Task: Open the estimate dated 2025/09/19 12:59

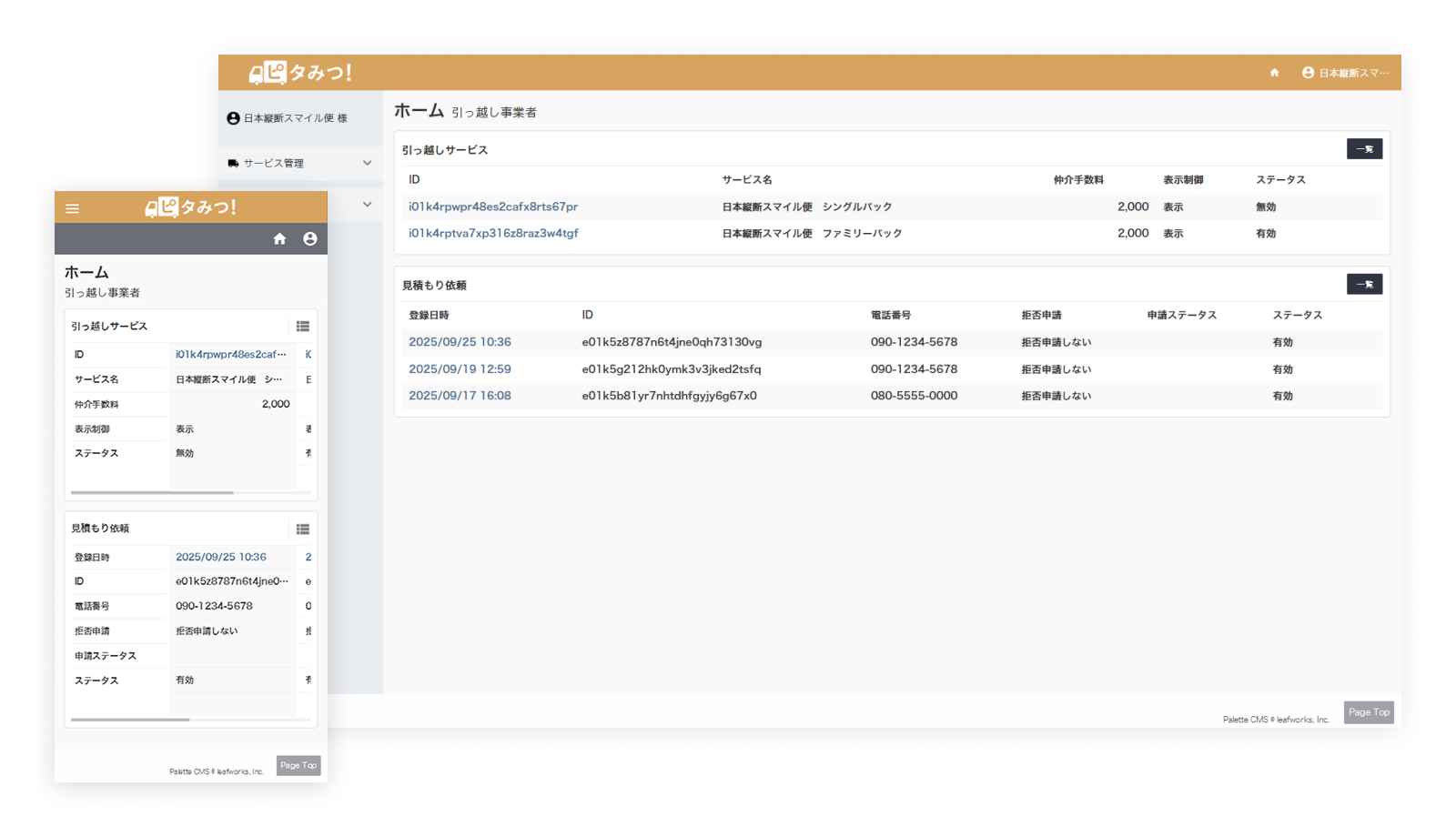Action: pyautogui.click(x=460, y=369)
